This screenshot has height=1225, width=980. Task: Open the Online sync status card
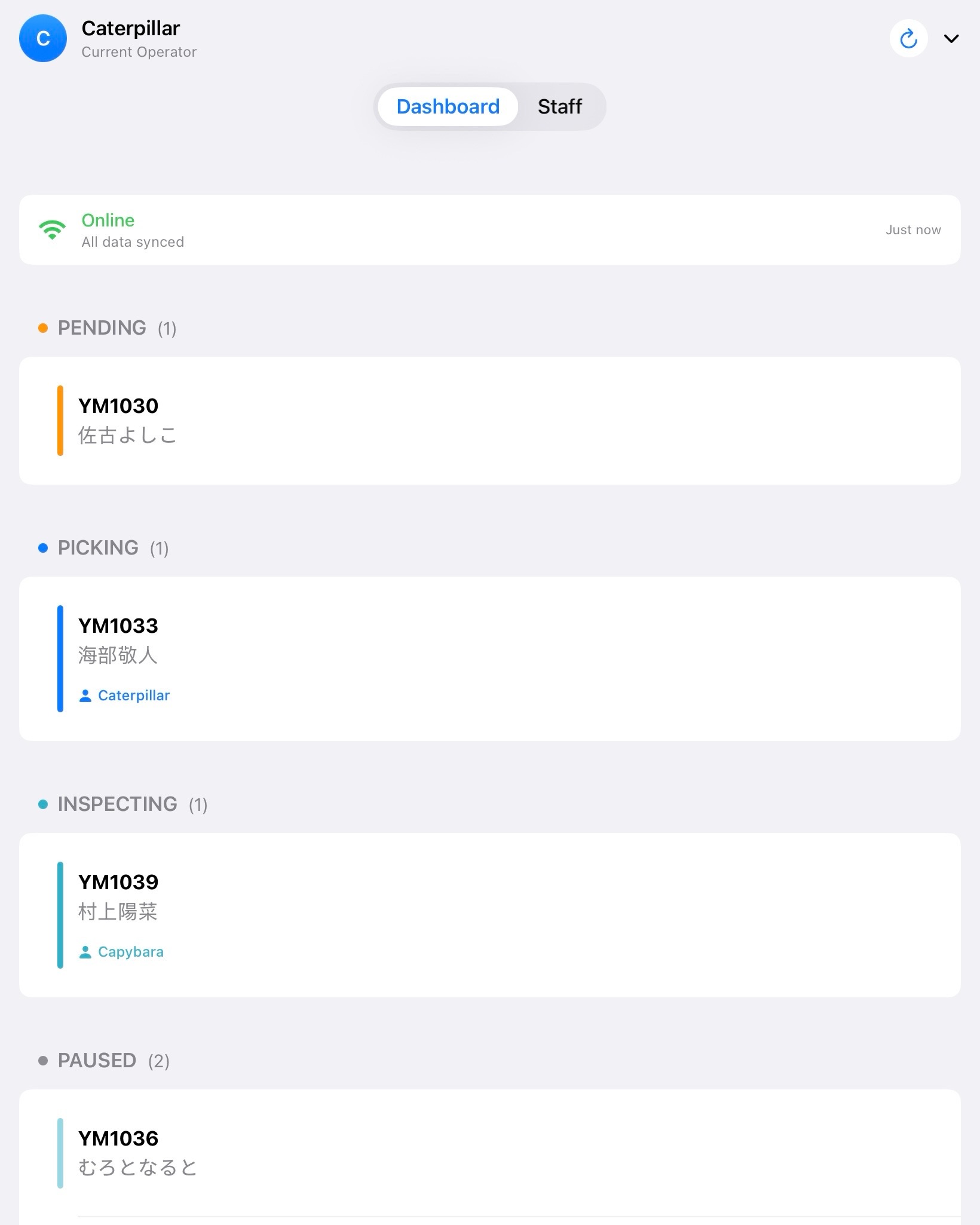[490, 230]
